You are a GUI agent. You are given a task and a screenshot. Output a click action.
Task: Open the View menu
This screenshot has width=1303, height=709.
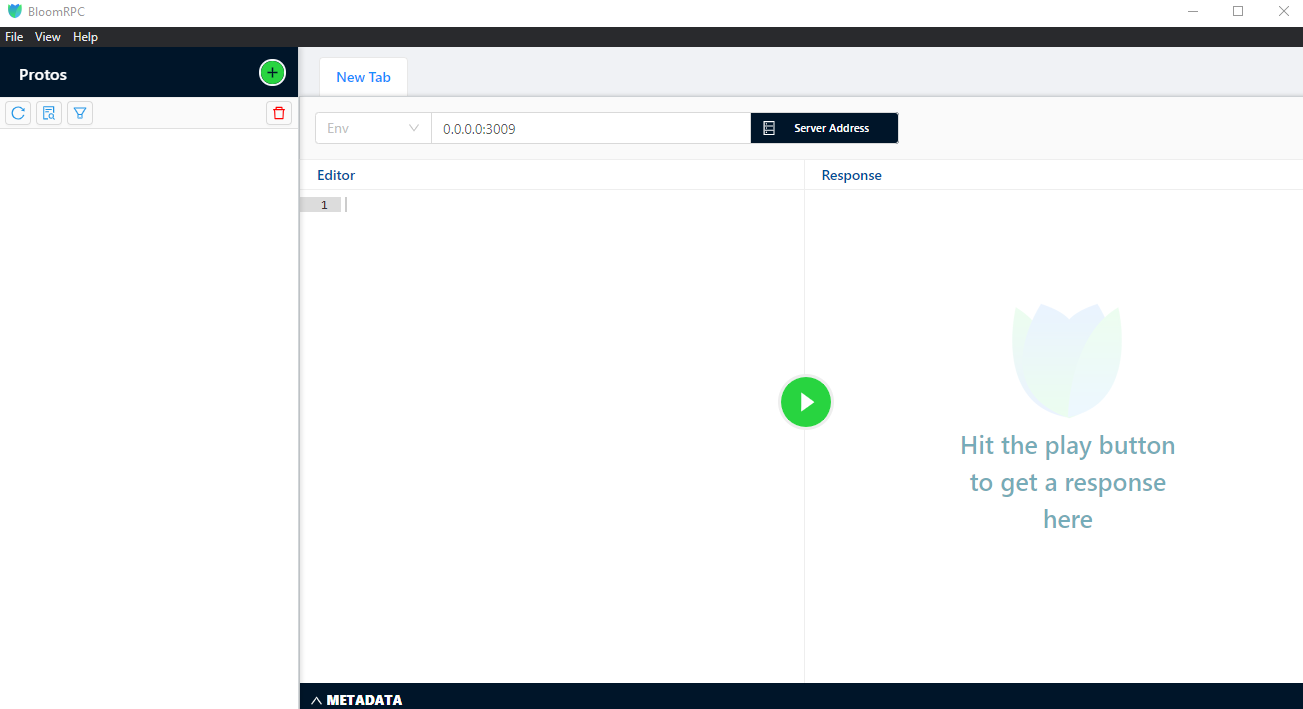(x=47, y=36)
